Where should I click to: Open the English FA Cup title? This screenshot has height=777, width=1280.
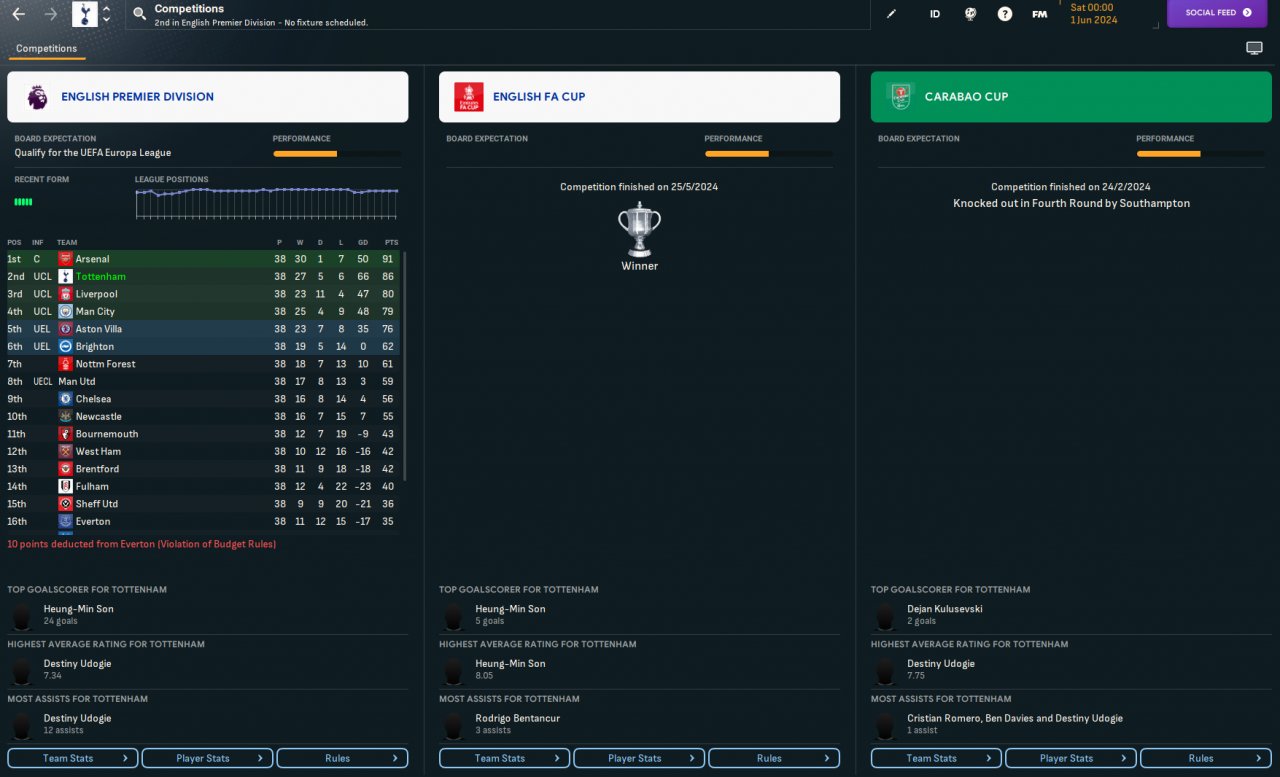[539, 97]
